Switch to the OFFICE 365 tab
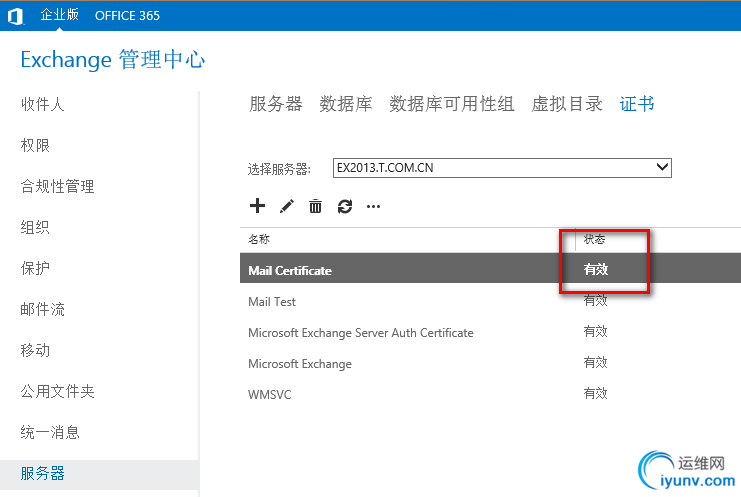741x497 pixels. coord(127,15)
